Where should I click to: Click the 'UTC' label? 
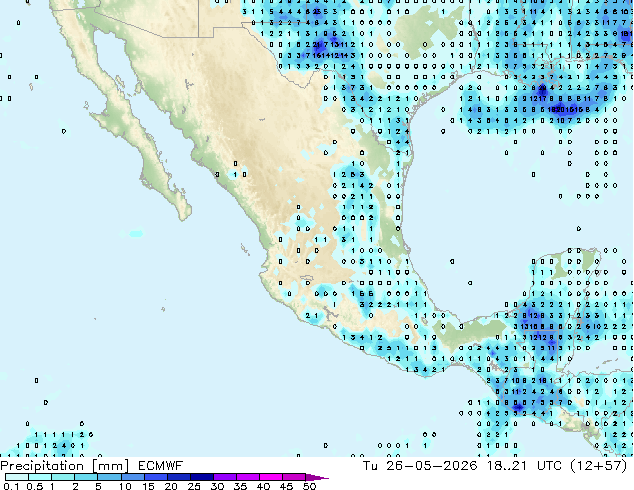pos(549,466)
